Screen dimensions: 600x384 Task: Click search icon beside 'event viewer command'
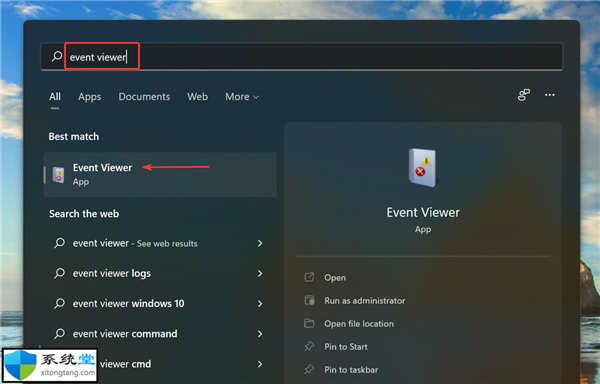pyautogui.click(x=59, y=334)
